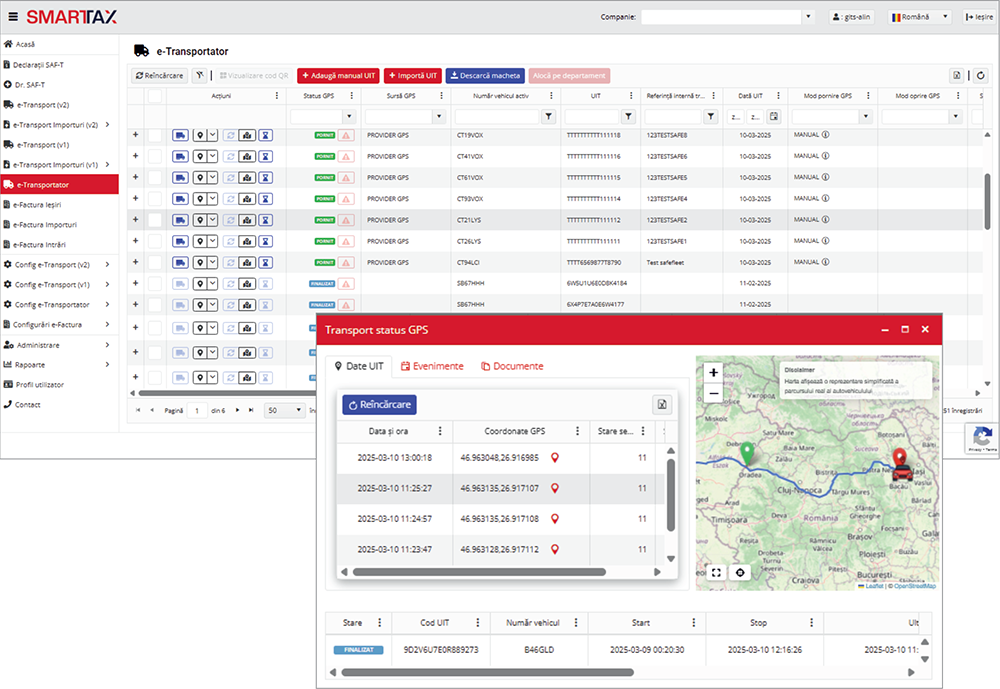Zoom in on the GPS route map
The height and width of the screenshot is (689, 1000).
(x=713, y=372)
